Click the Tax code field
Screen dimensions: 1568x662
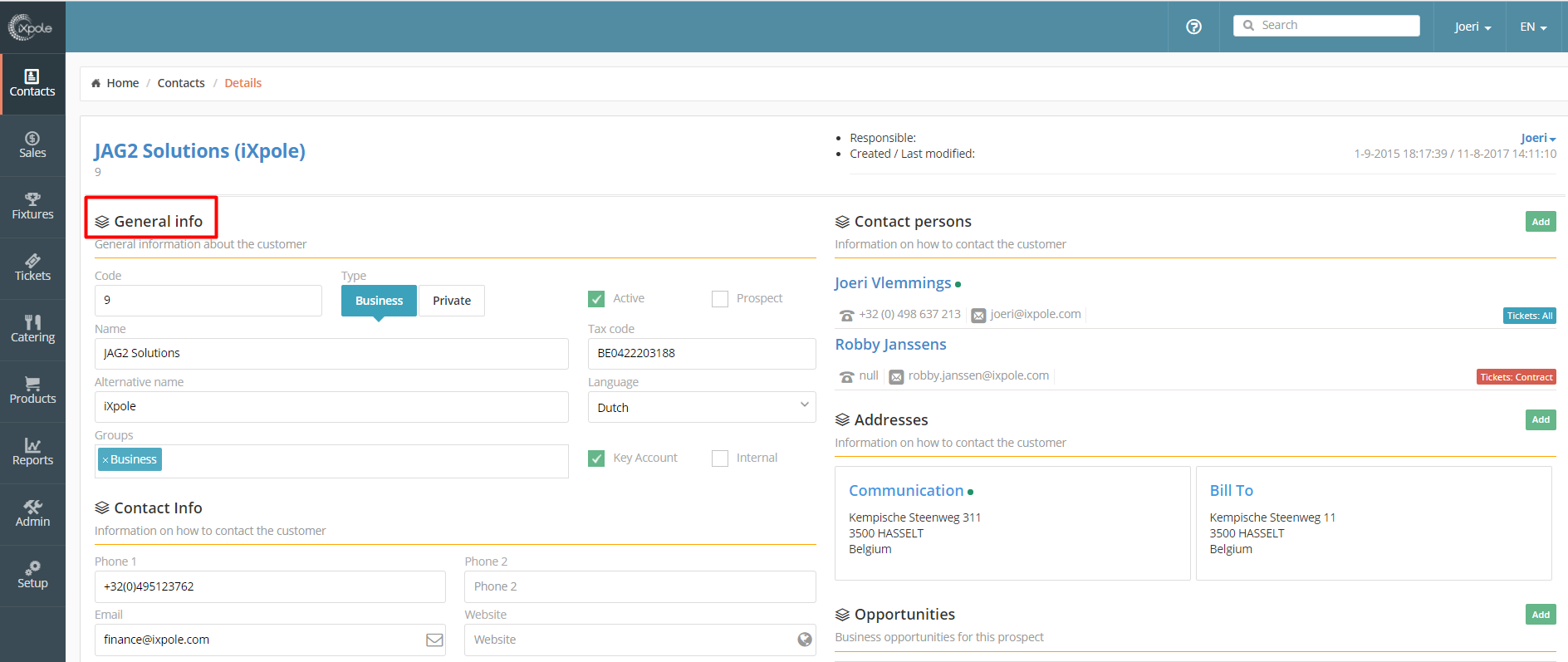click(702, 354)
